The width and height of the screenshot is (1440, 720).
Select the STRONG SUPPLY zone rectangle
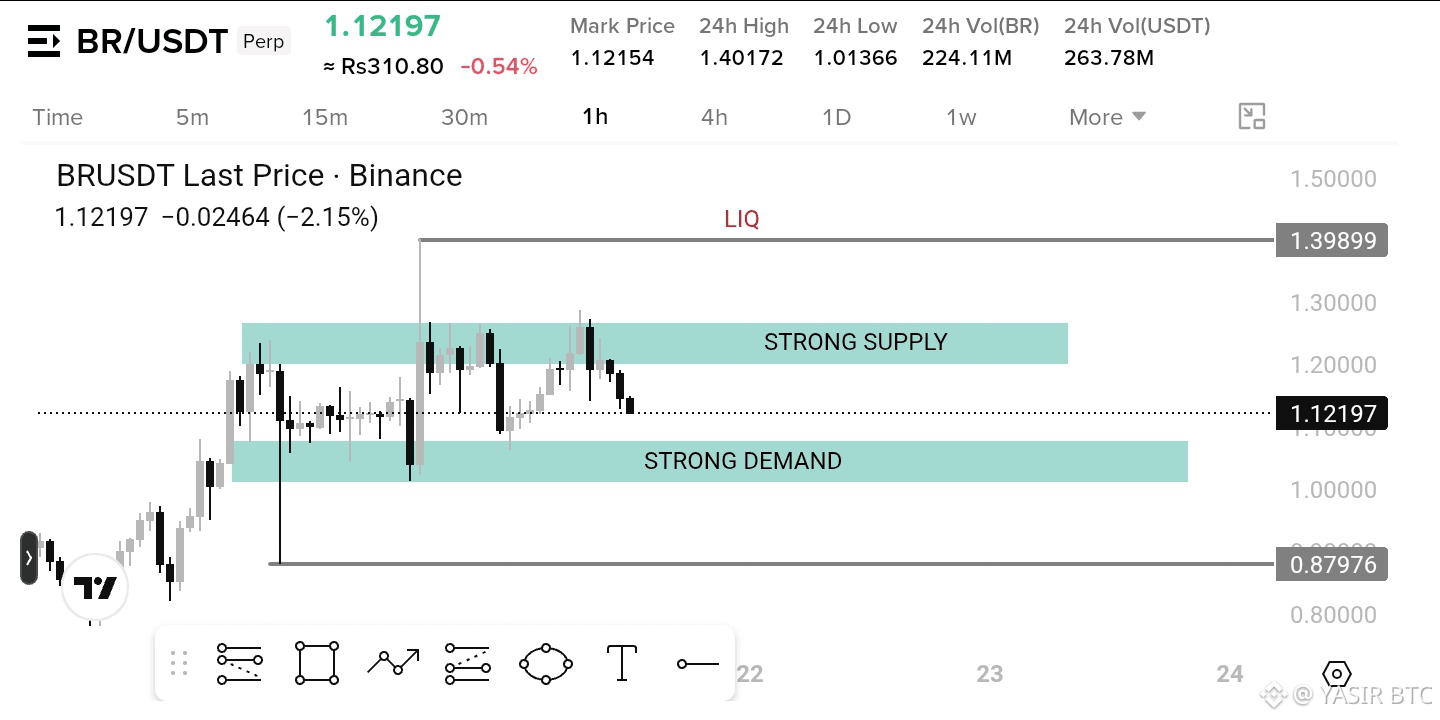point(655,343)
